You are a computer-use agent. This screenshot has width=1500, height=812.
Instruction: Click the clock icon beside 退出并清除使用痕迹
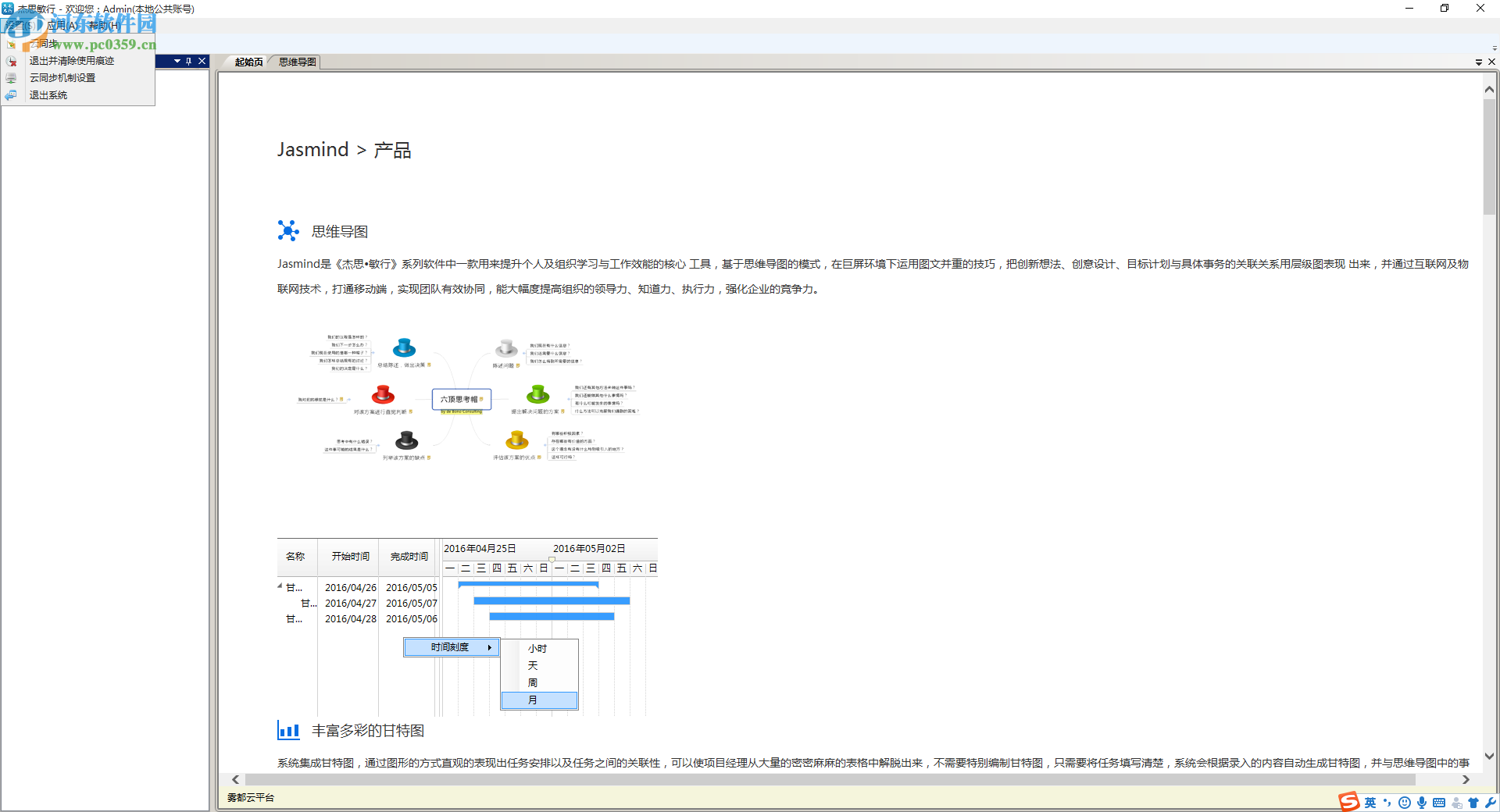(x=10, y=61)
